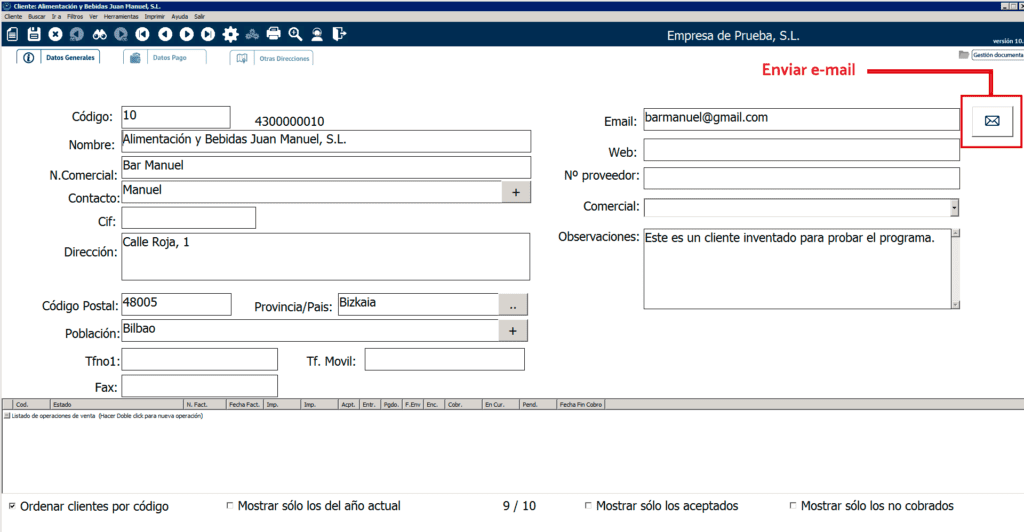
Task: Open settings gear in toolbar
Action: (230, 34)
